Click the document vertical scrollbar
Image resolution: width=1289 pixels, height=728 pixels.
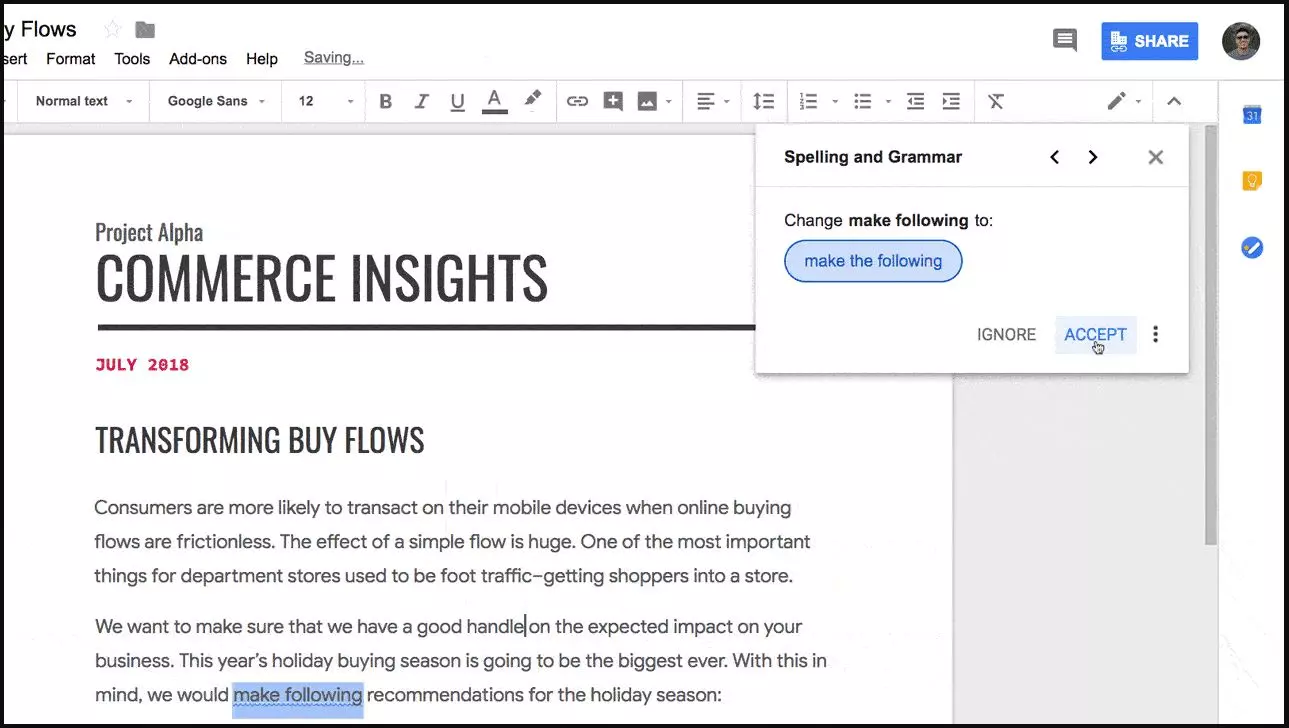pyautogui.click(x=1209, y=335)
